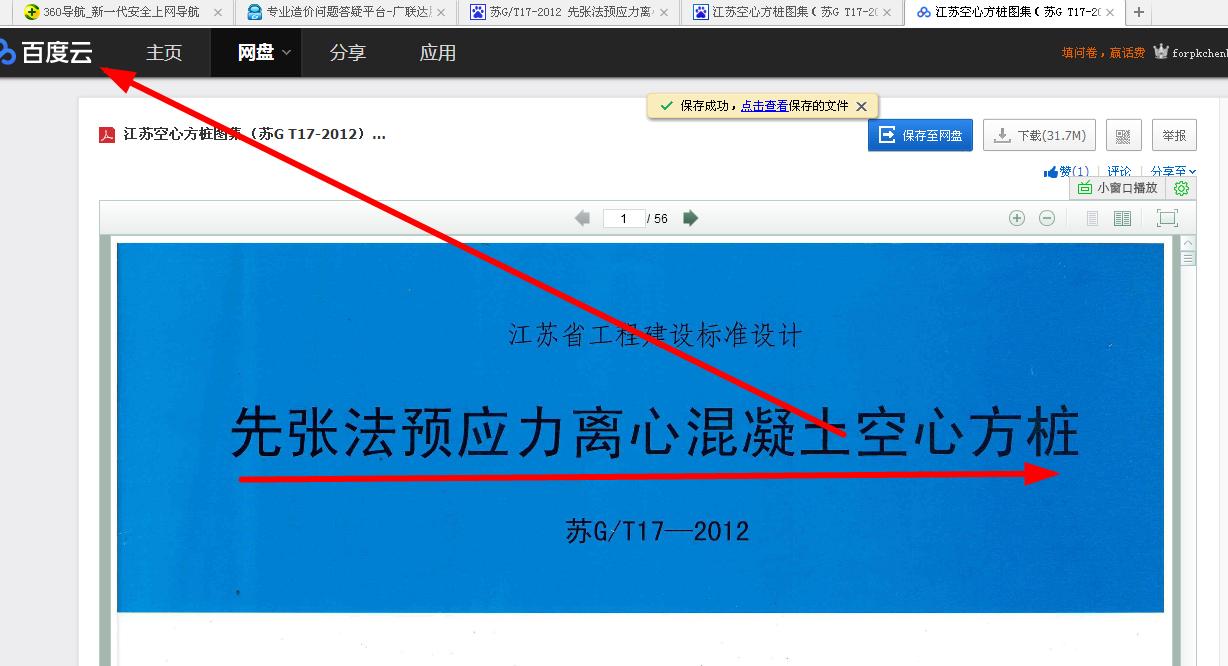Click the 举报 report button
The image size is (1228, 666).
pyautogui.click(x=1174, y=135)
